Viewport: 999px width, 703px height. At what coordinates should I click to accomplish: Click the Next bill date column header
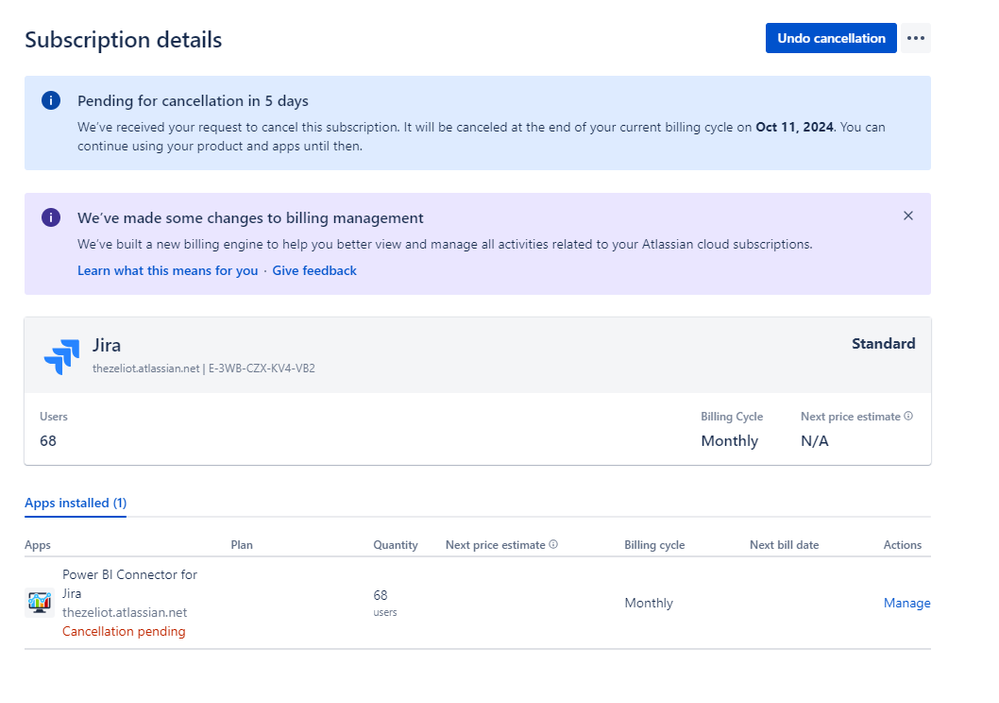784,545
